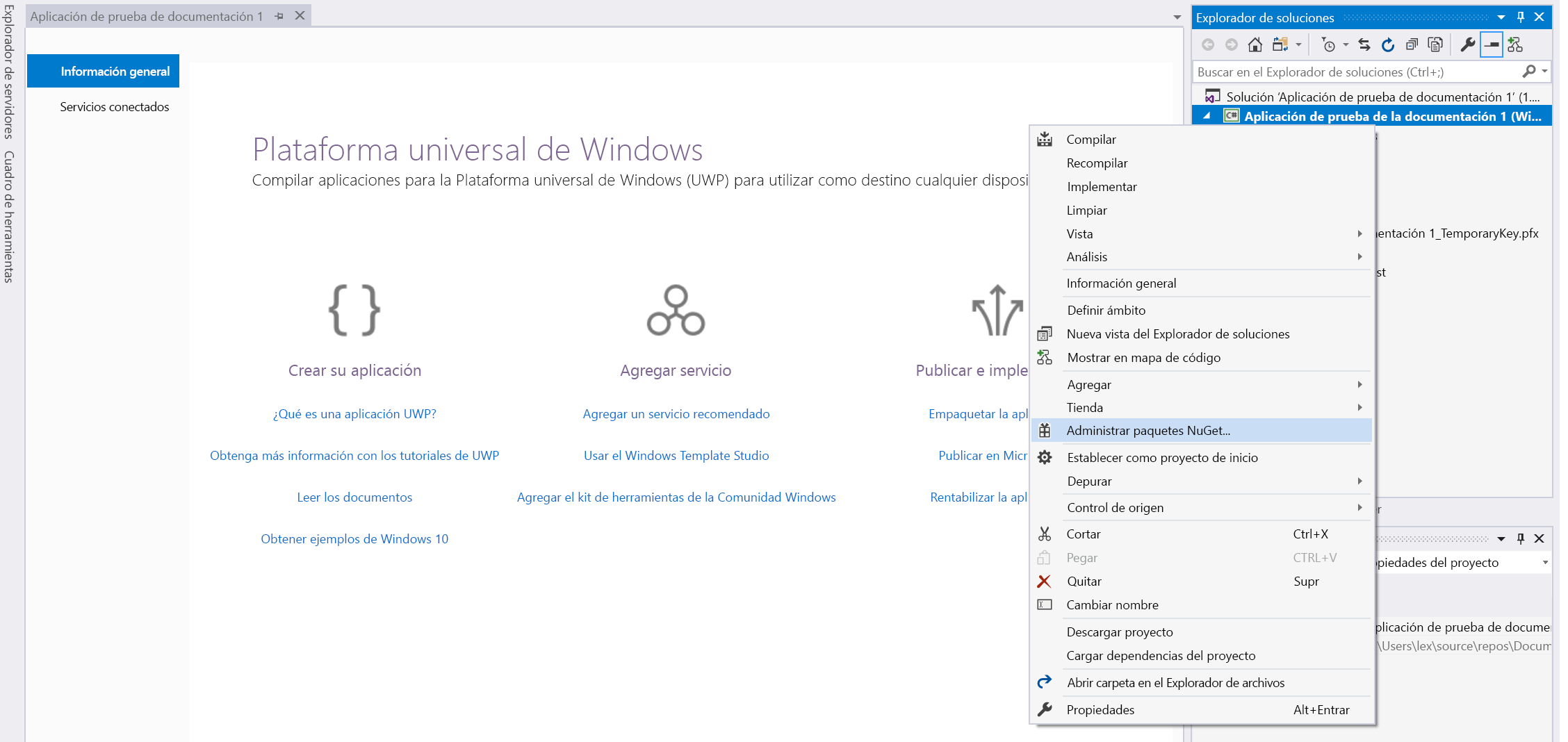
Task: Click the Compilar build icon in context menu
Action: [x=1045, y=139]
